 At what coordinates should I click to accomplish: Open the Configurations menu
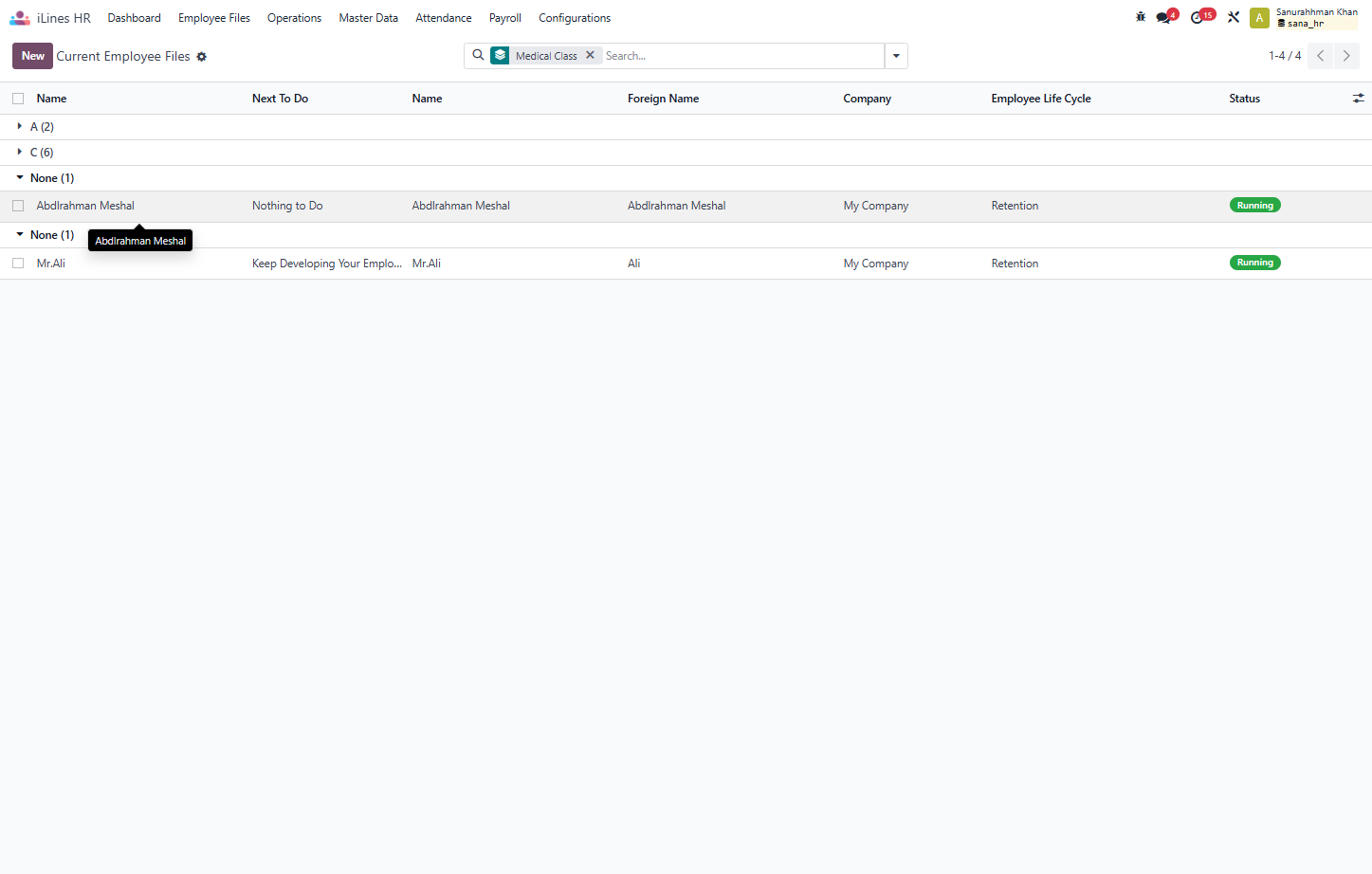575,18
